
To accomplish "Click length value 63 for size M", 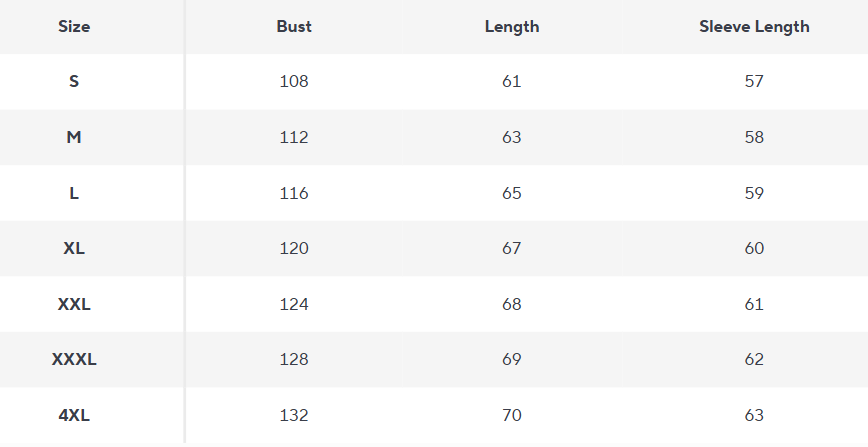I will click(x=512, y=138).
